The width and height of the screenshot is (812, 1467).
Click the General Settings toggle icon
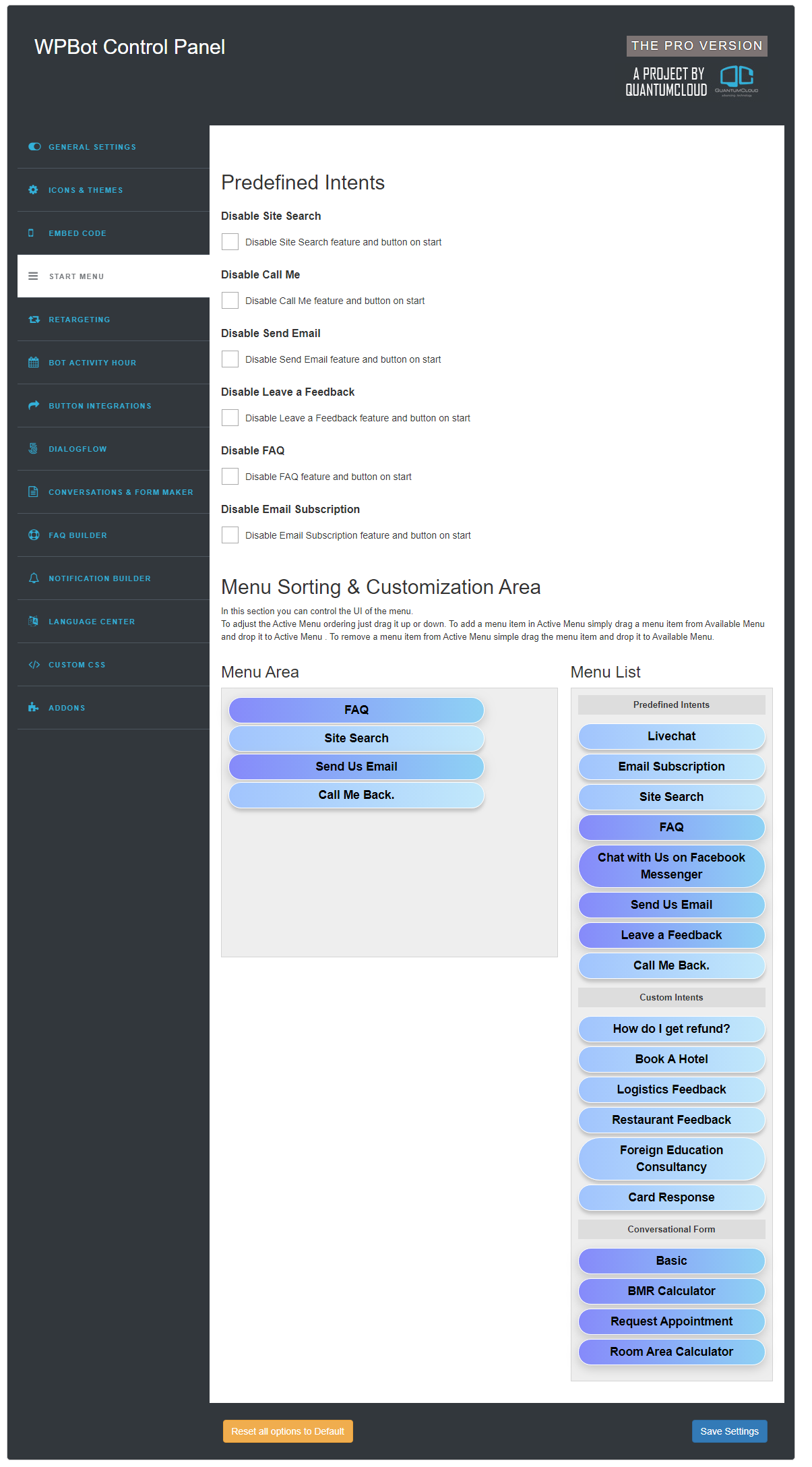34,147
